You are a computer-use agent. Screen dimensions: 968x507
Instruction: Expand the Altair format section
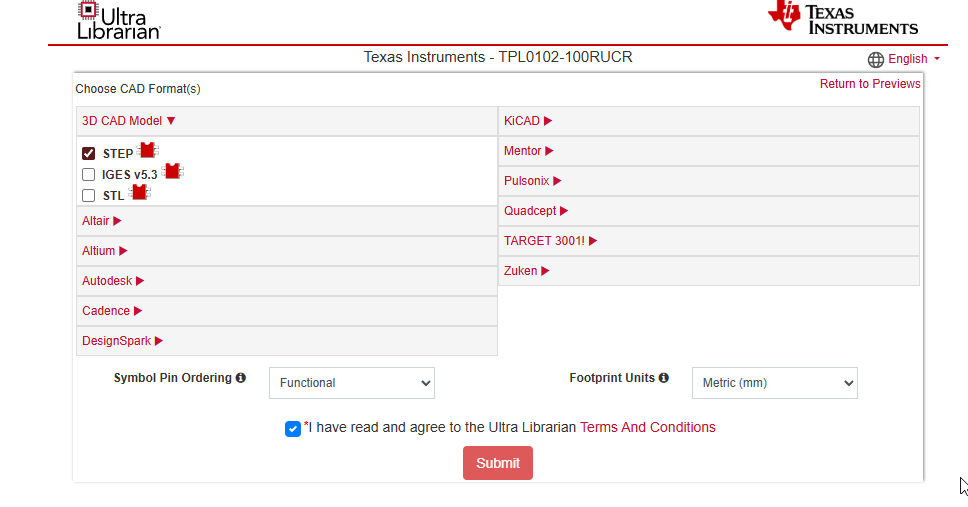(x=287, y=221)
